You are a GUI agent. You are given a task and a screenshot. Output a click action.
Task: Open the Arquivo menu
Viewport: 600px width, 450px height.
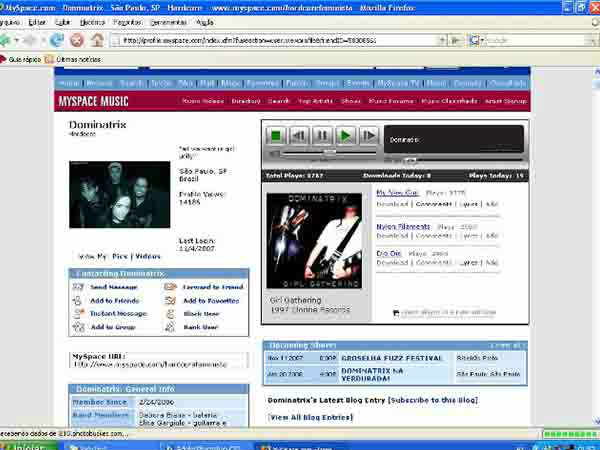tap(10, 22)
